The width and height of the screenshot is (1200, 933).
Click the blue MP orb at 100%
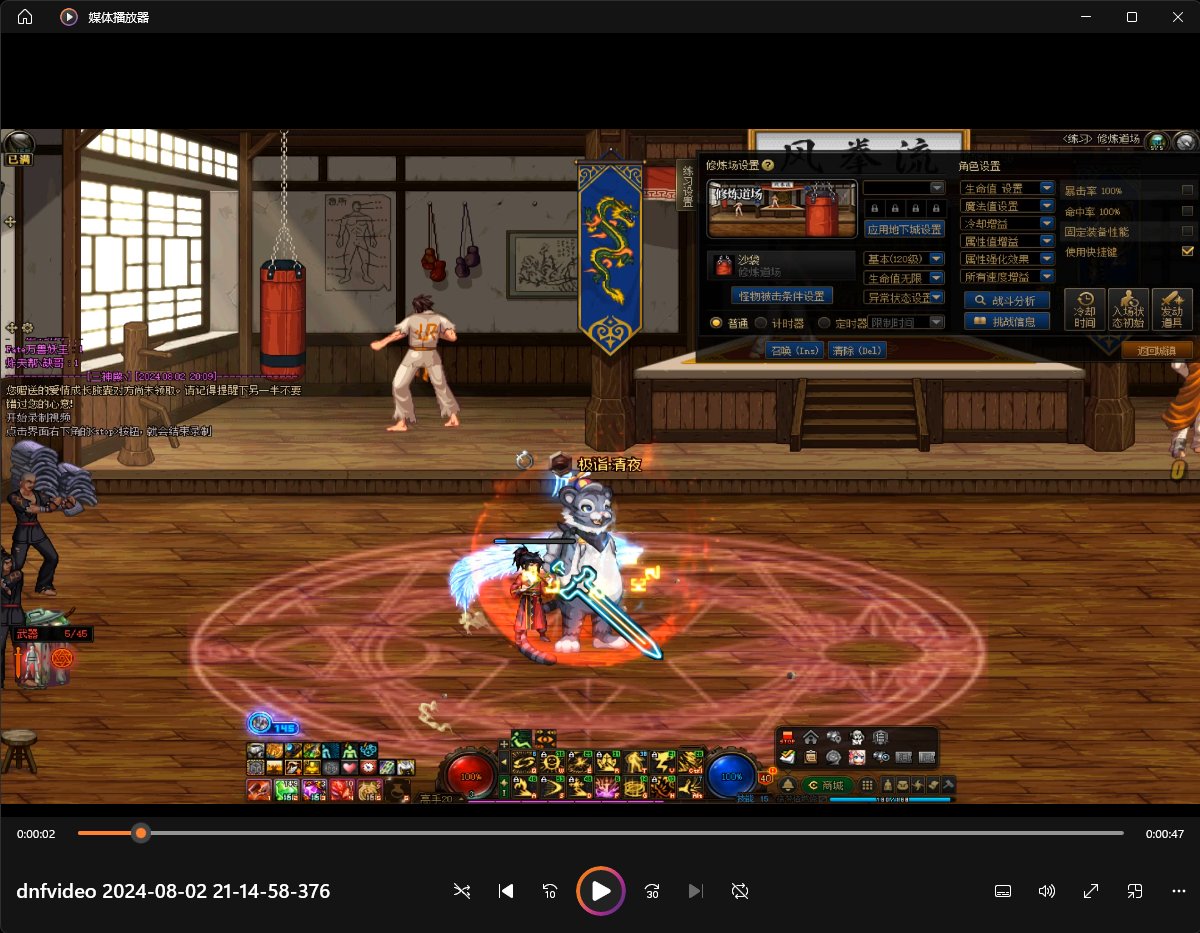click(x=732, y=775)
